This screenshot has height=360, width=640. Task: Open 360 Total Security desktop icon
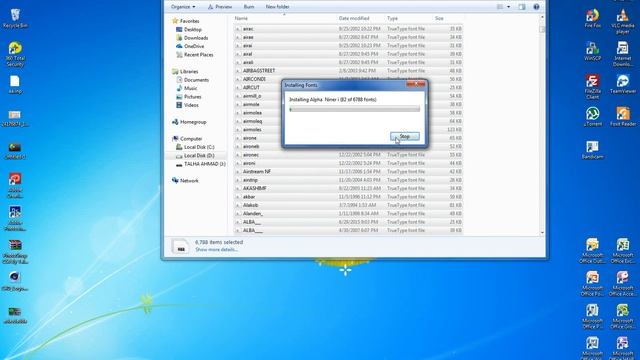click(15, 54)
